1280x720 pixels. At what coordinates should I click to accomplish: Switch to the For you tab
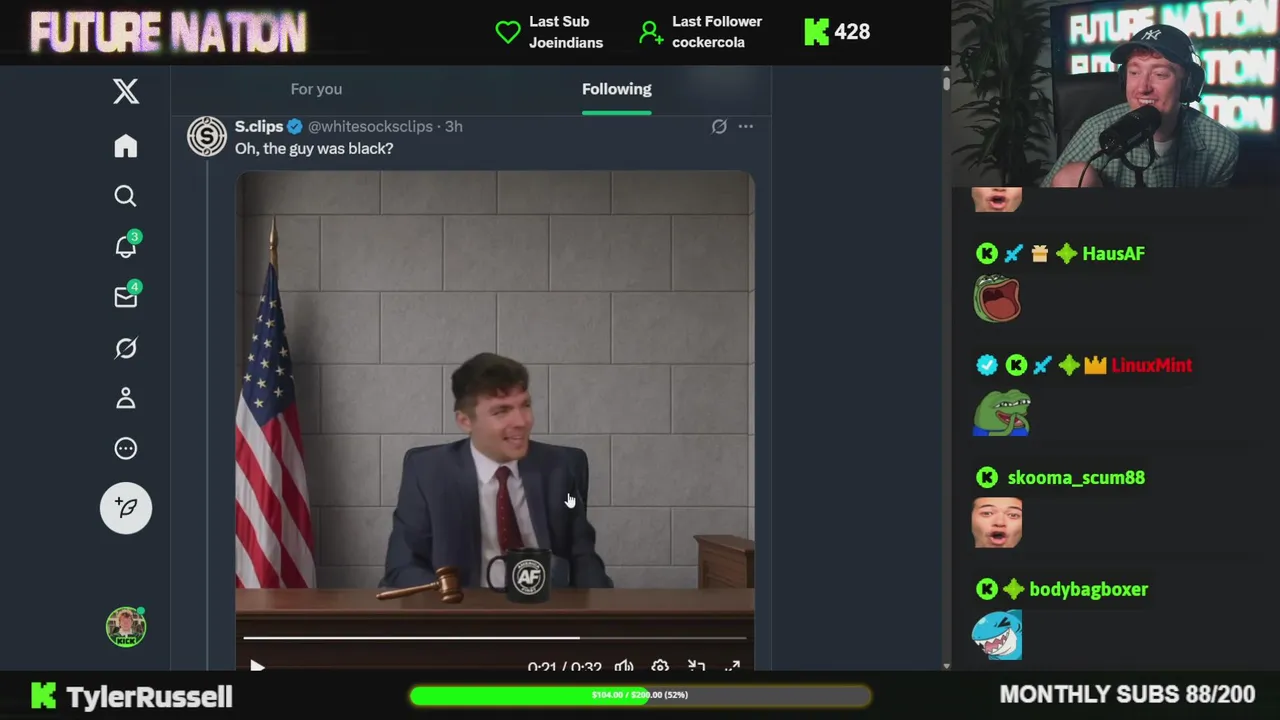point(316,89)
